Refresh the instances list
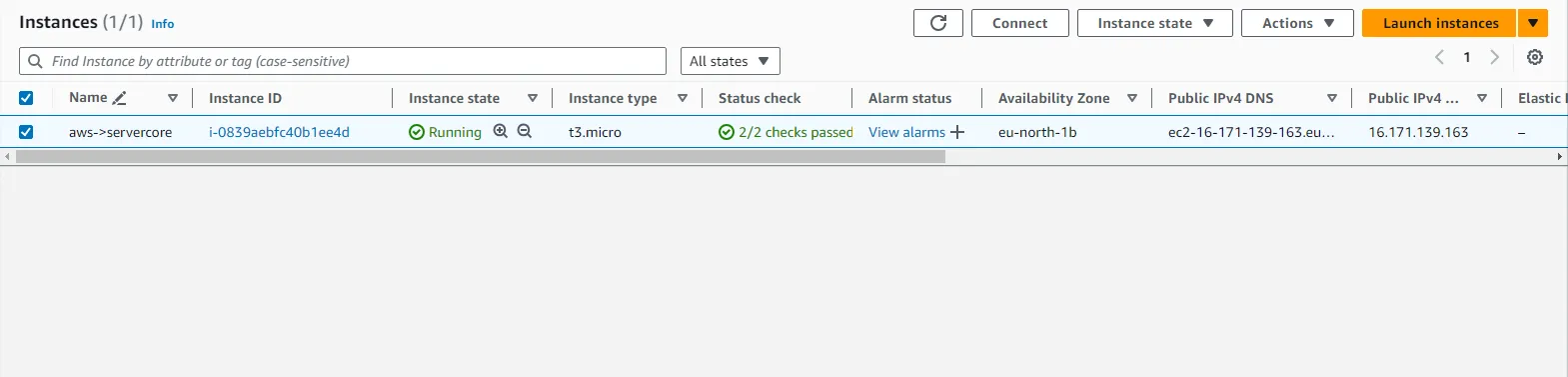1568x377 pixels. click(x=937, y=23)
